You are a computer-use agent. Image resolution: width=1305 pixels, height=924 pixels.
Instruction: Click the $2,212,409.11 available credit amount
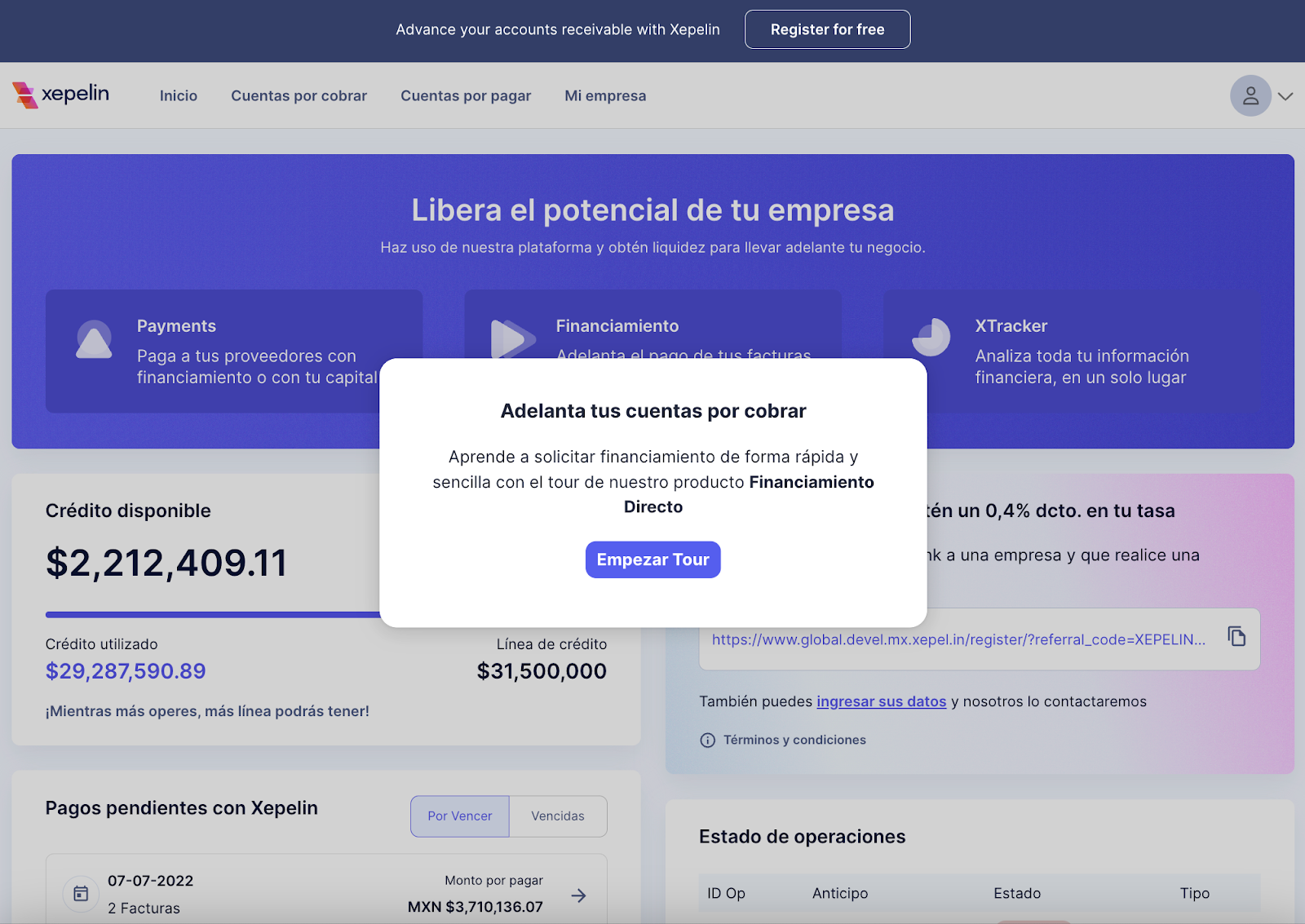point(166,563)
